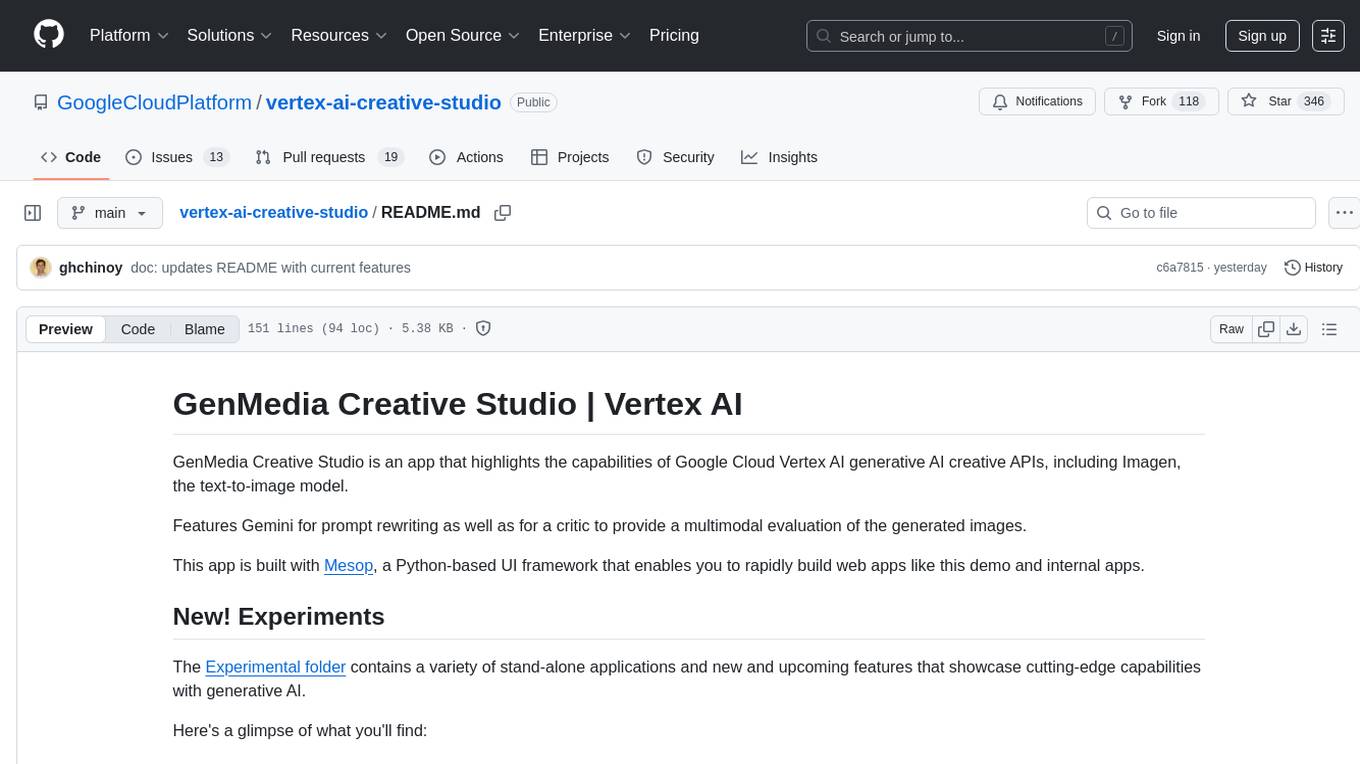
Task: Copy raw file contents
Action: 1267,329
